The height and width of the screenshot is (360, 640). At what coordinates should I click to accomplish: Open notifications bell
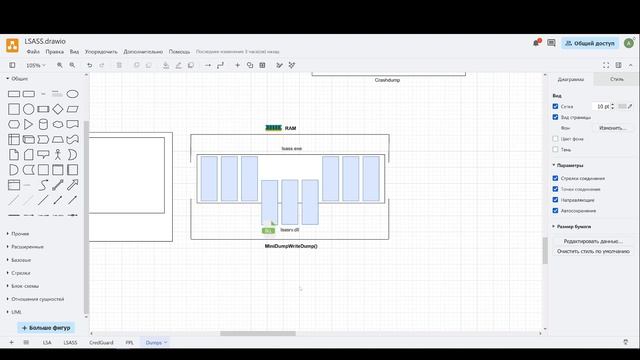point(536,43)
